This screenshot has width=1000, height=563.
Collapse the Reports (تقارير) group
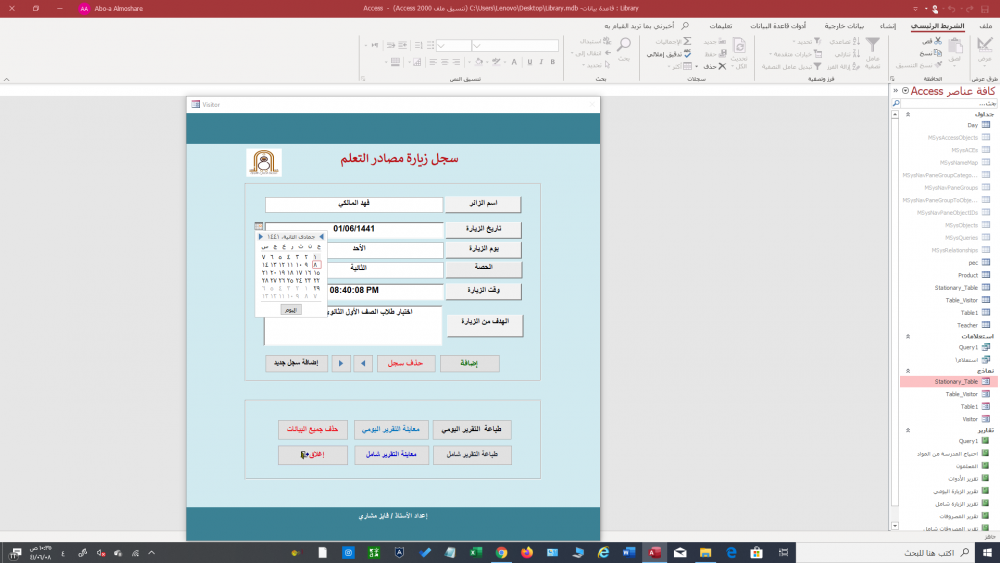coord(908,430)
